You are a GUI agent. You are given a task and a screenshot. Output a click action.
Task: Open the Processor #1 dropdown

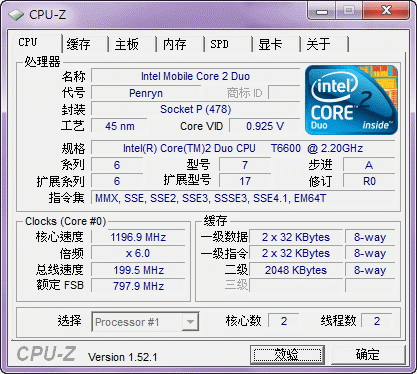click(145, 322)
